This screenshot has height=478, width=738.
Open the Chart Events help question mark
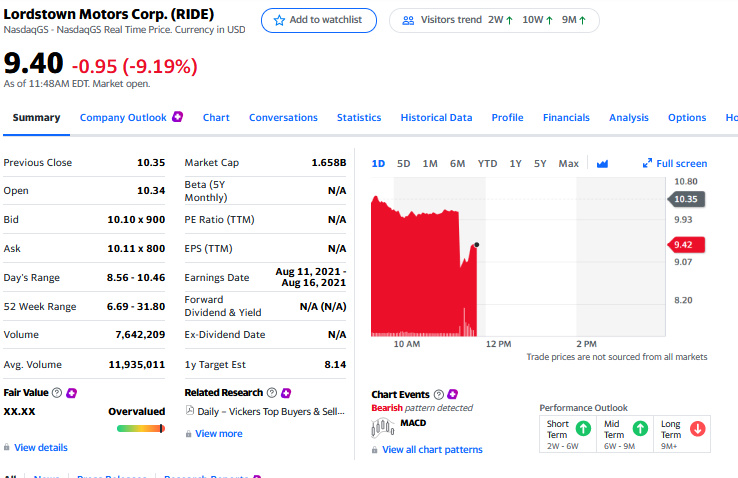click(439, 394)
